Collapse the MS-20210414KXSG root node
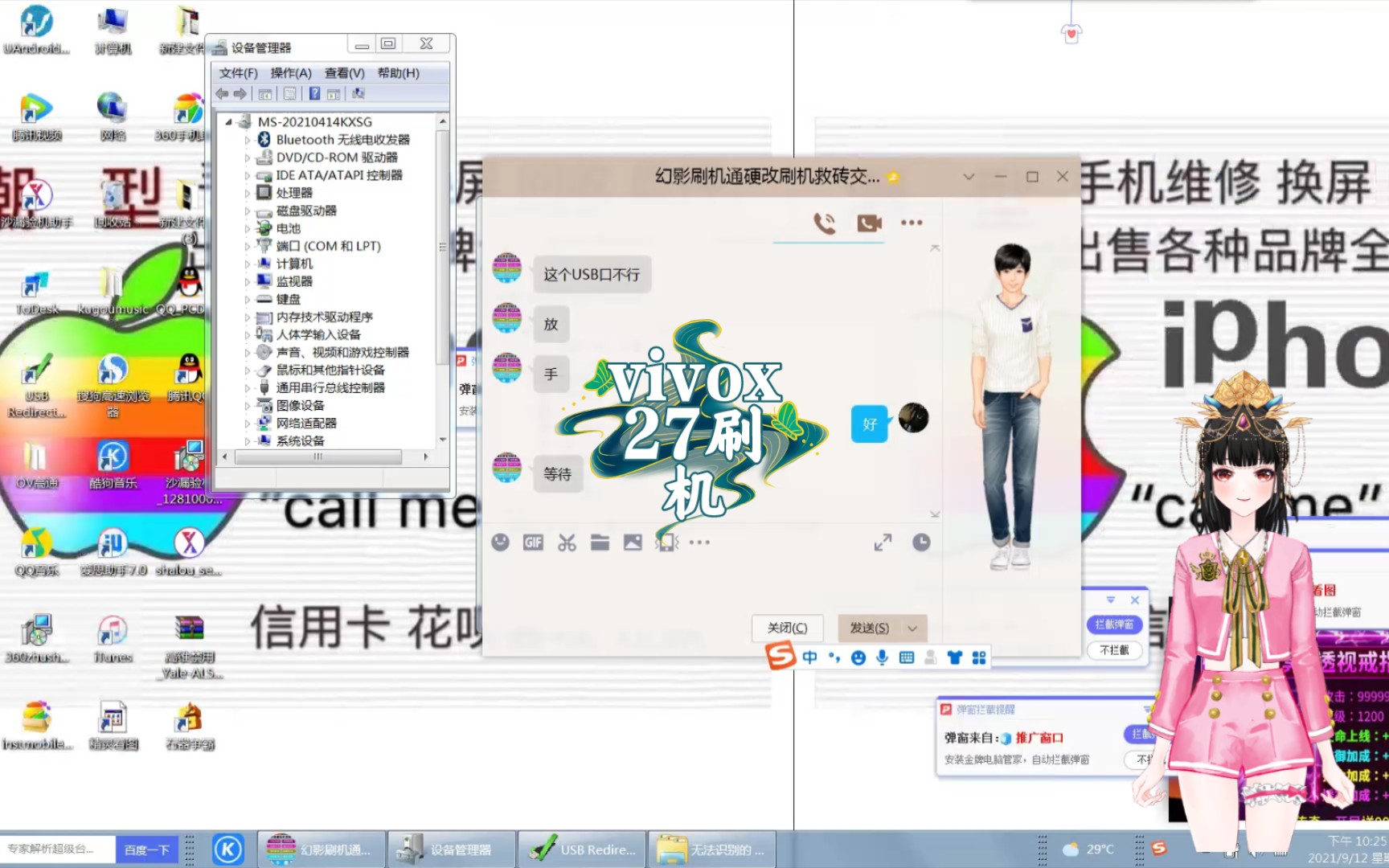 (x=229, y=122)
